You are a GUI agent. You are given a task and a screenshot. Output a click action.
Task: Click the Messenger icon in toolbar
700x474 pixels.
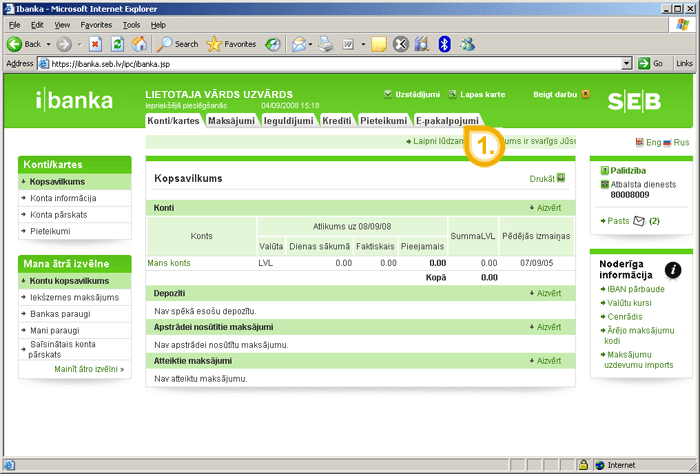pyautogui.click(x=467, y=44)
